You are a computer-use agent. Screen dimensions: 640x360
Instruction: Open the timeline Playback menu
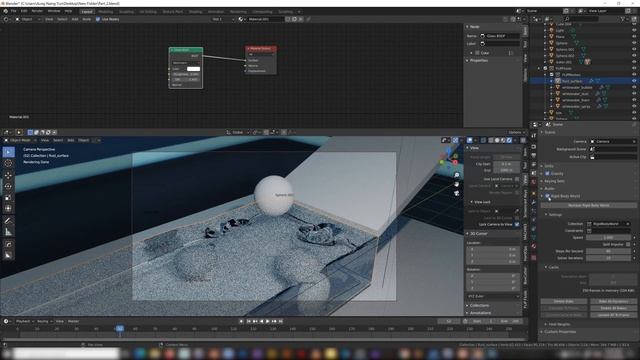24,322
